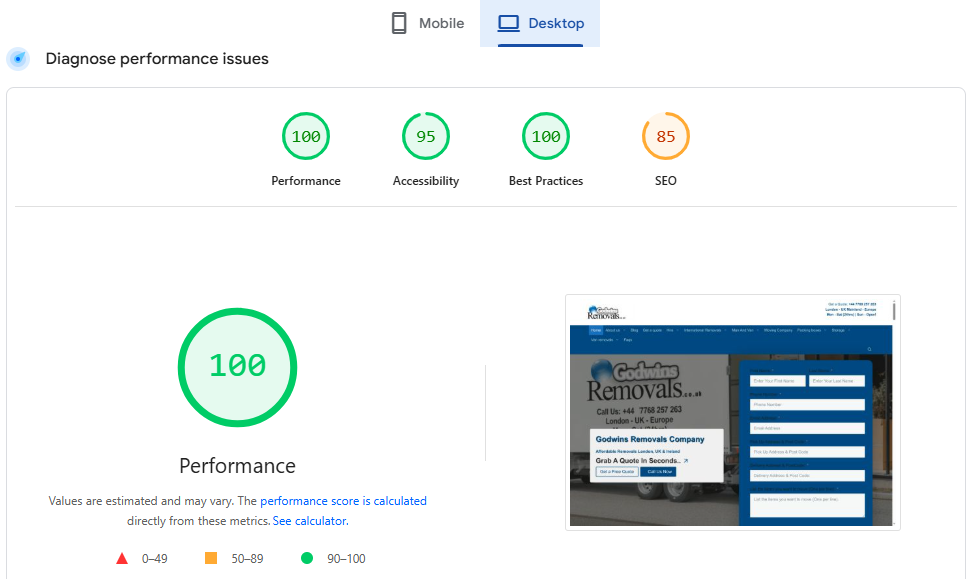Click the SEO score gauge showing 85
Image resolution: width=970 pixels, height=579 pixels.
[666, 136]
